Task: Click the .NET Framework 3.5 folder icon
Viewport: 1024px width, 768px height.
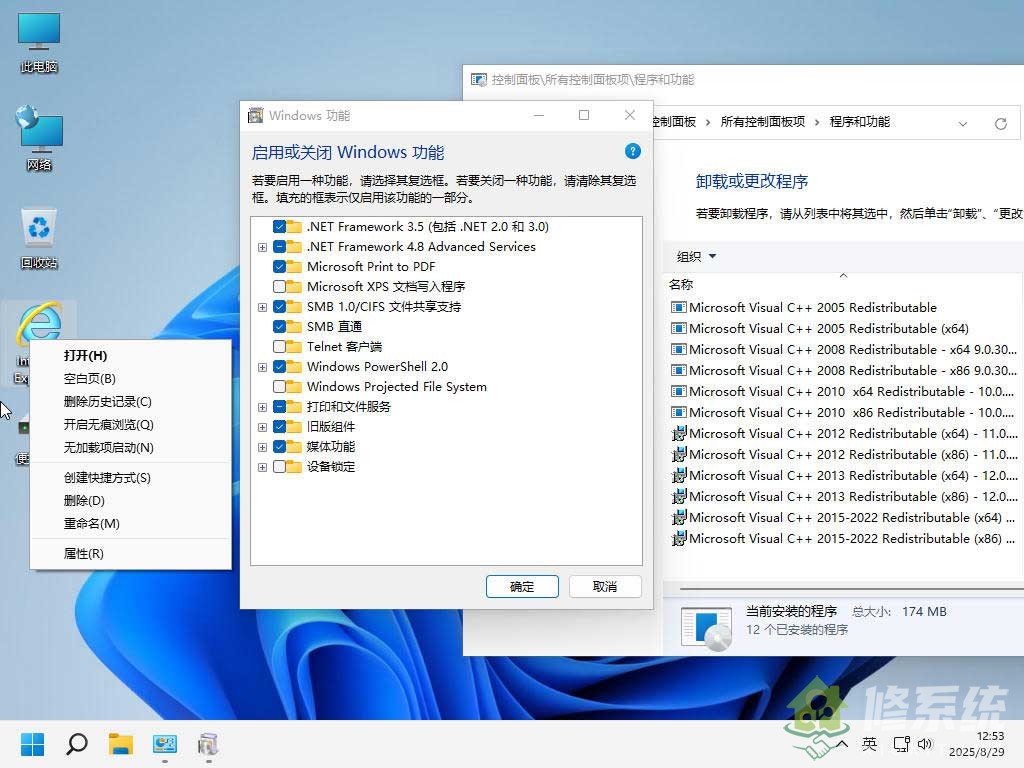Action: [295, 227]
